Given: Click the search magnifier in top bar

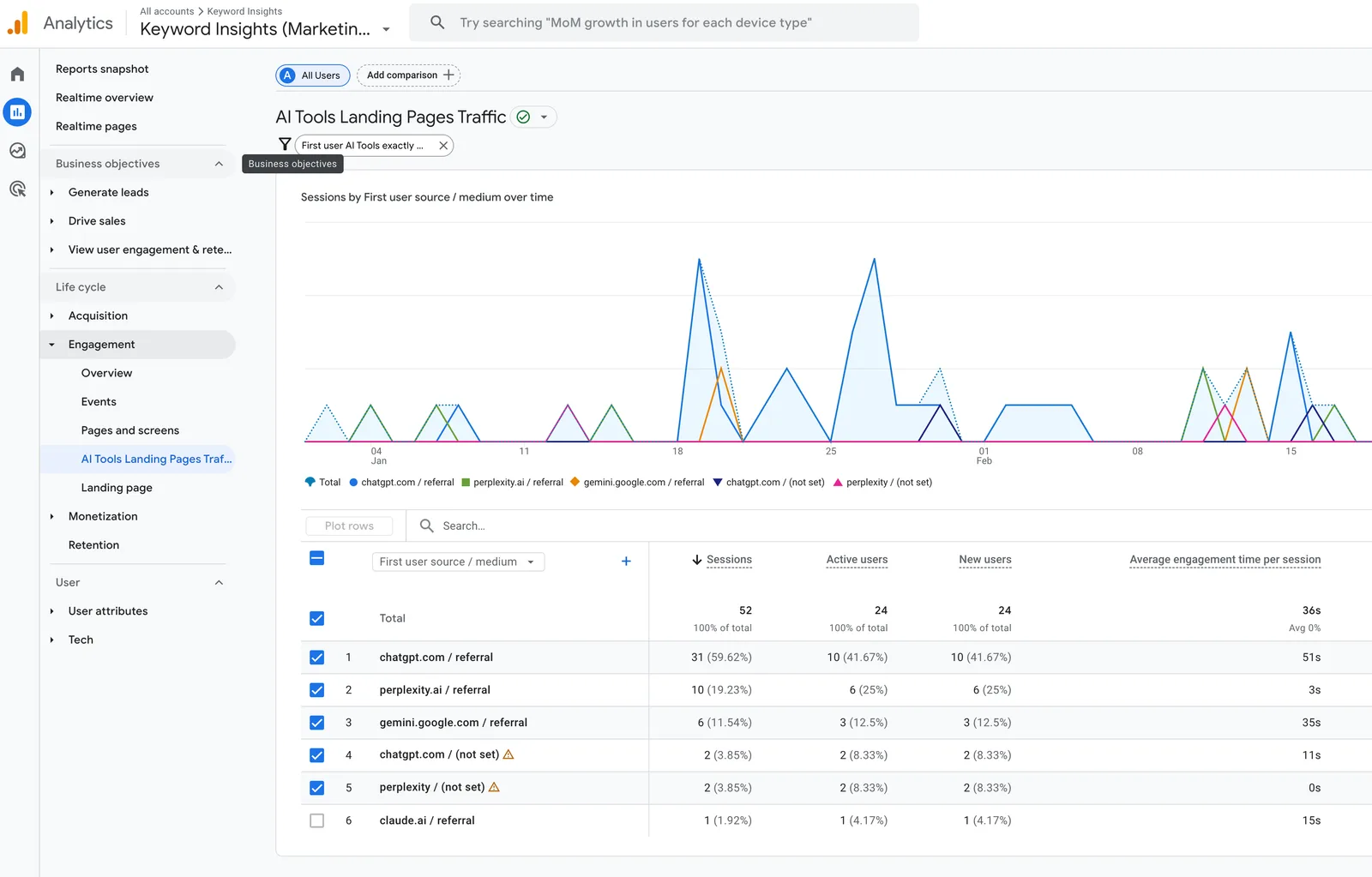Looking at the screenshot, I should point(437,22).
